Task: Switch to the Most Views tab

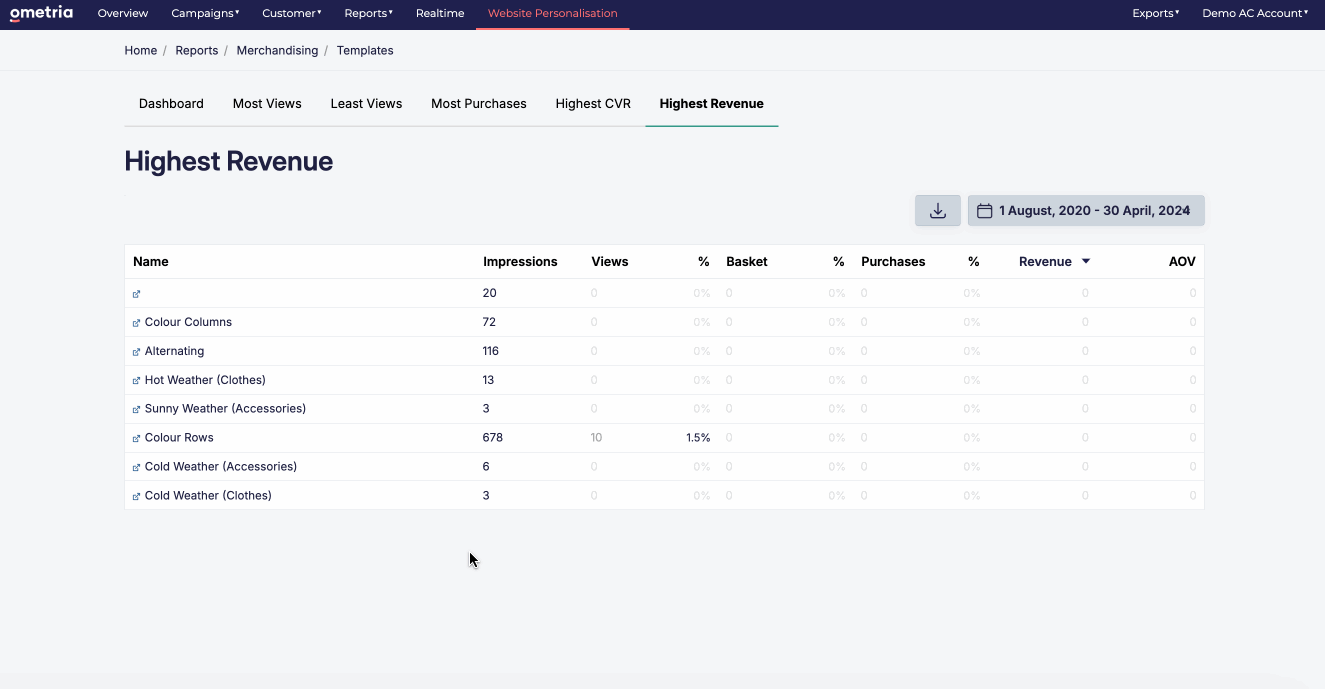Action: point(267,104)
